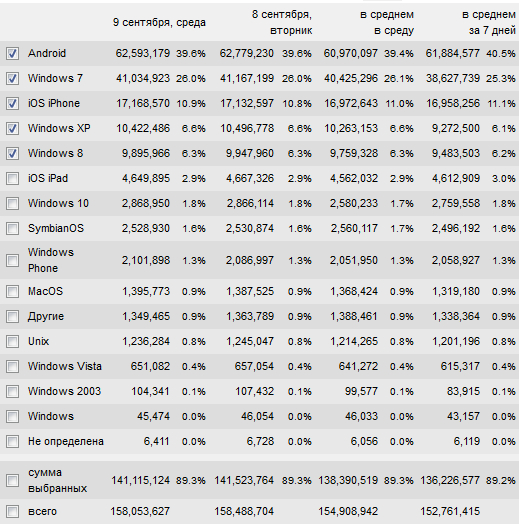Check the сумма выбранных checkbox
The height and width of the screenshot is (524, 519).
point(12,481)
